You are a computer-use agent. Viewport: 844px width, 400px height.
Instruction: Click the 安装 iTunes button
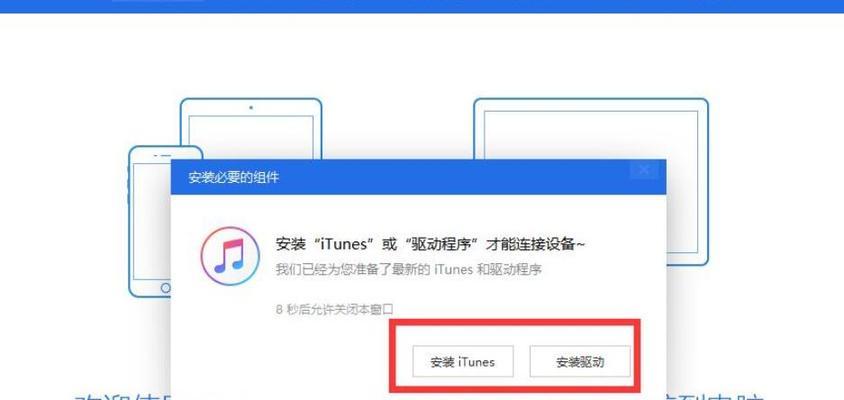(x=463, y=362)
